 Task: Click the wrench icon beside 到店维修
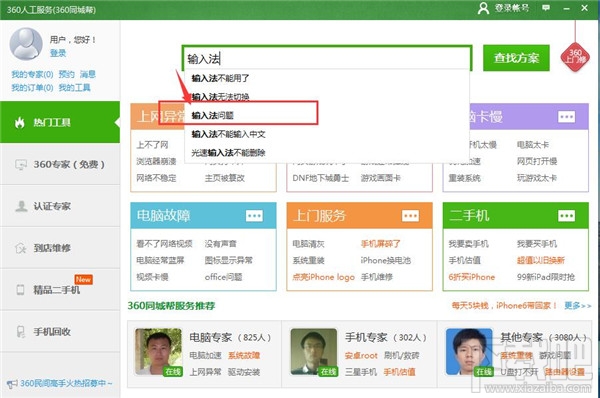[x=21, y=248]
